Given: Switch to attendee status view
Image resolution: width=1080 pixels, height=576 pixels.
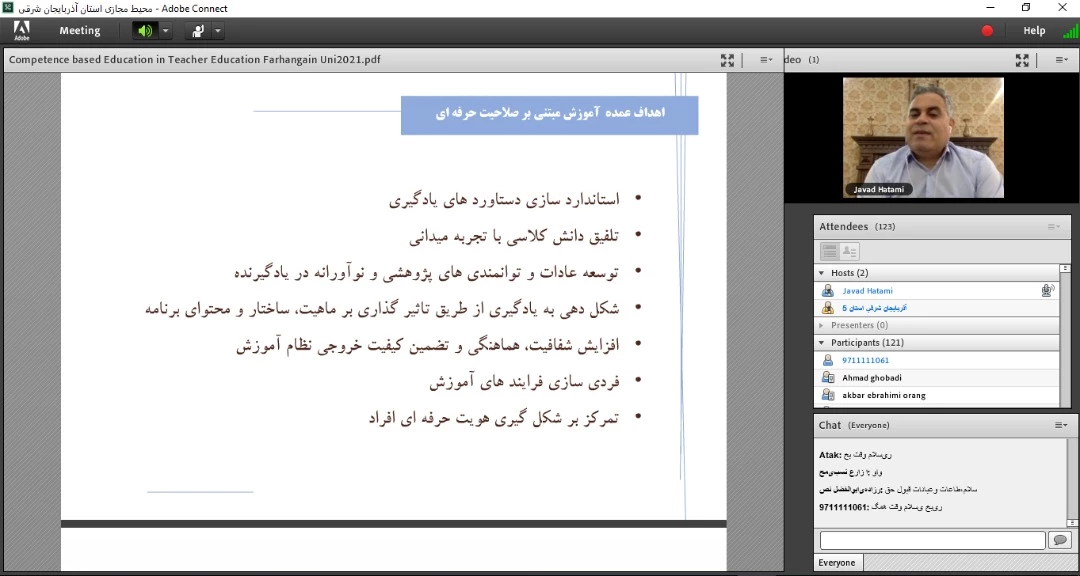Looking at the screenshot, I should click(x=850, y=251).
